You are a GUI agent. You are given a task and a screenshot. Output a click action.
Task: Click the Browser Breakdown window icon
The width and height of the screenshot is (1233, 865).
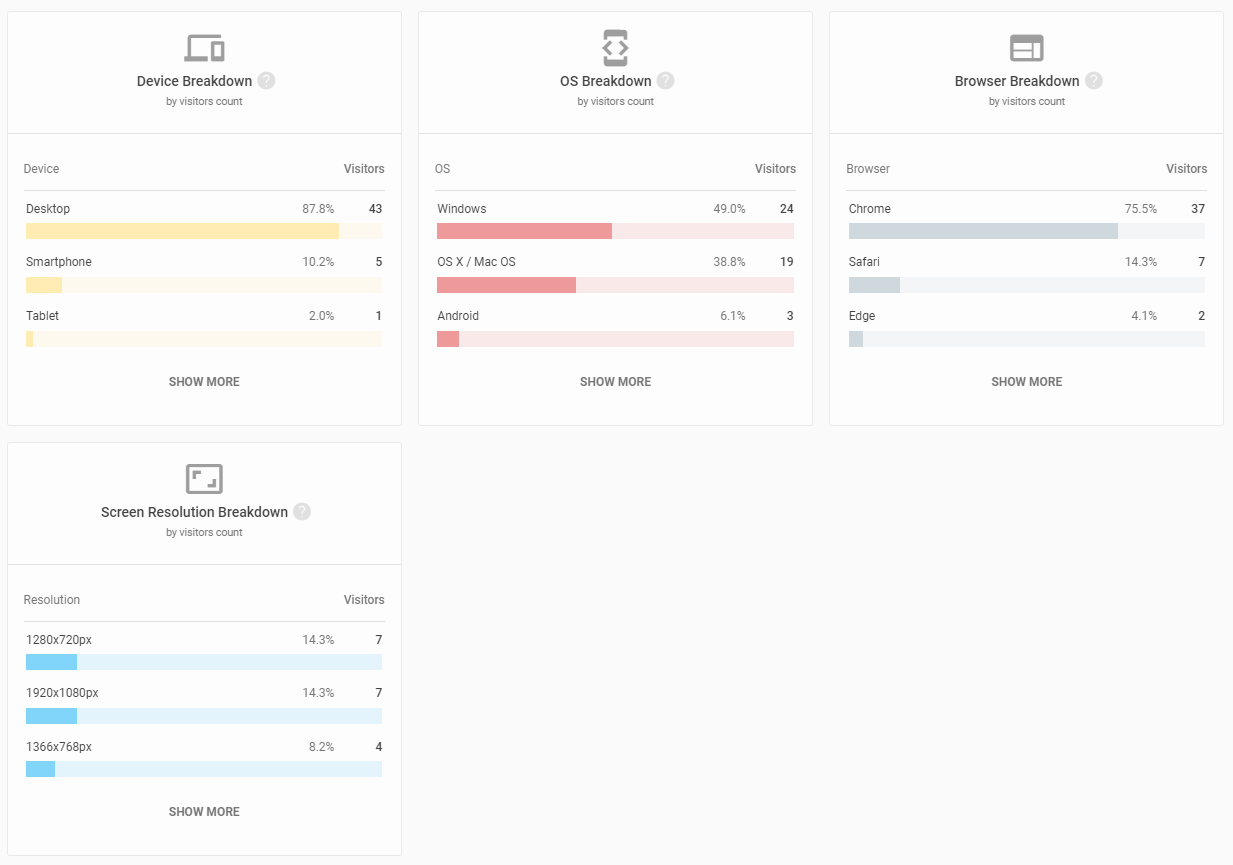point(1026,48)
